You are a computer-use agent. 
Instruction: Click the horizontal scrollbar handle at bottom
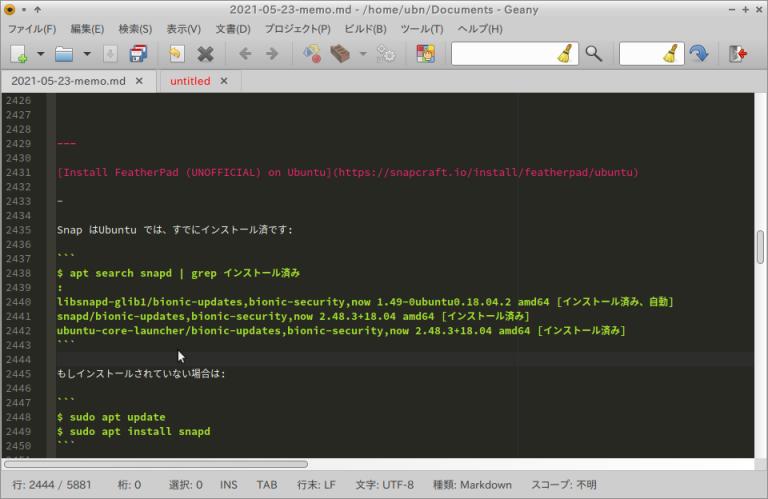point(156,464)
